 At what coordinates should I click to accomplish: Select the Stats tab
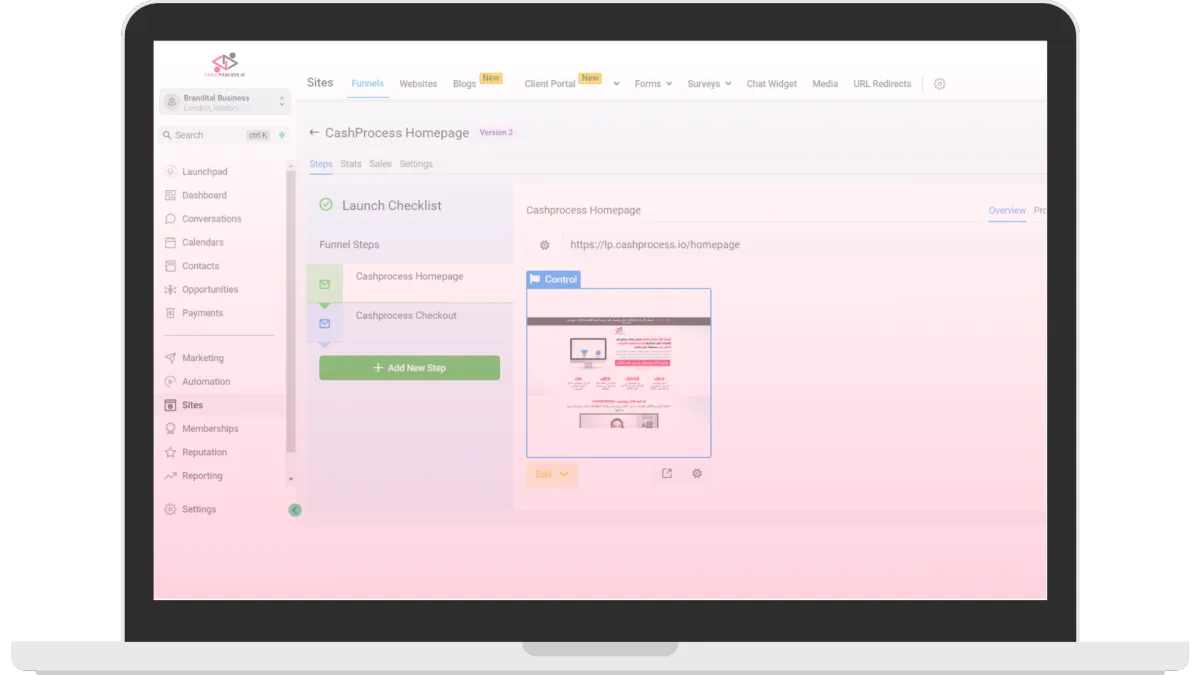pos(351,164)
